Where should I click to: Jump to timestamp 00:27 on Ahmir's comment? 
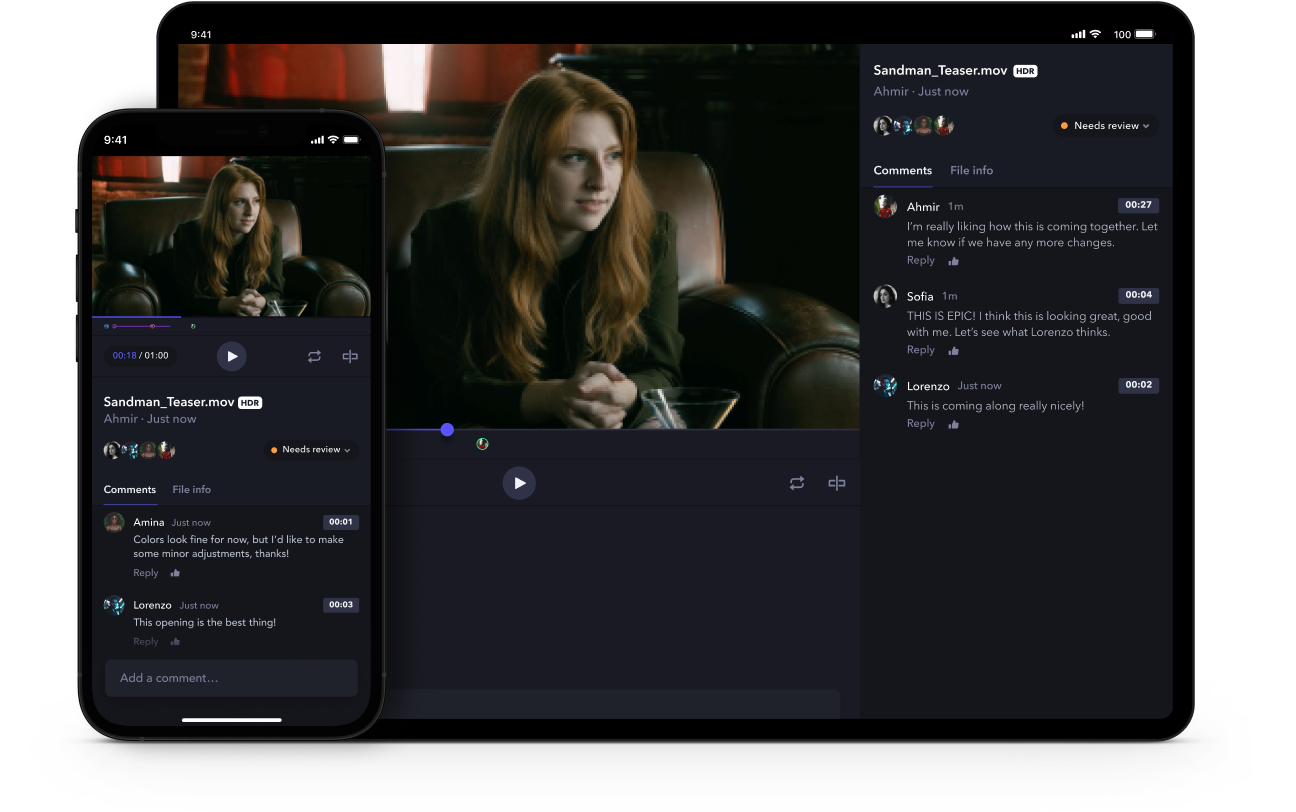click(1138, 205)
